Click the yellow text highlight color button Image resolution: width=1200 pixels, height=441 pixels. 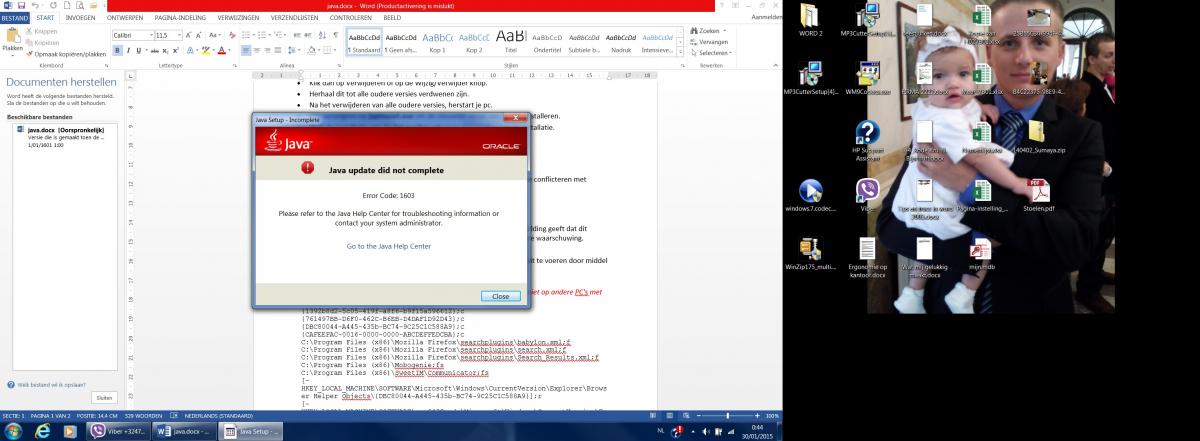[x=205, y=50]
